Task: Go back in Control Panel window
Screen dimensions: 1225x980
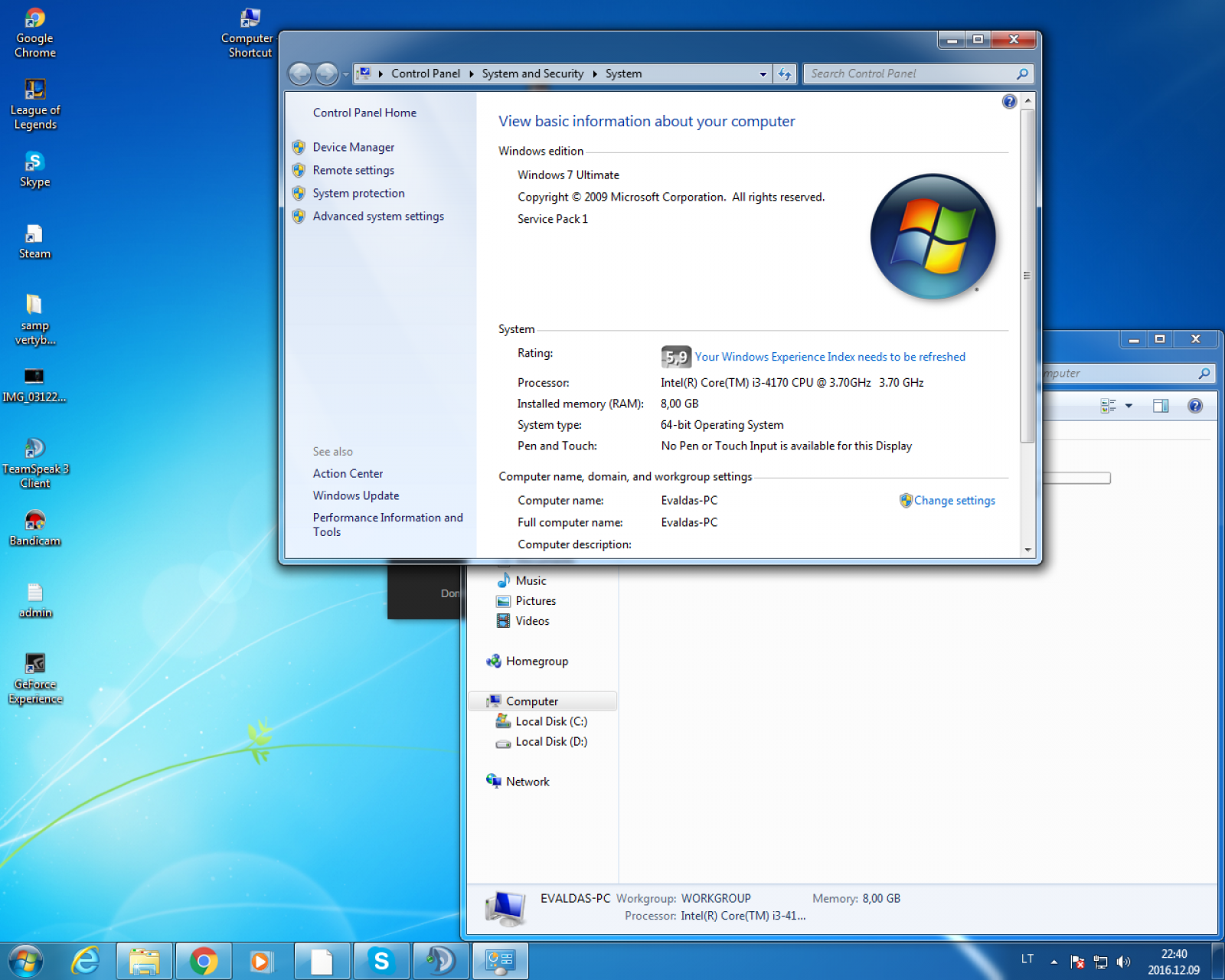Action: (x=300, y=73)
